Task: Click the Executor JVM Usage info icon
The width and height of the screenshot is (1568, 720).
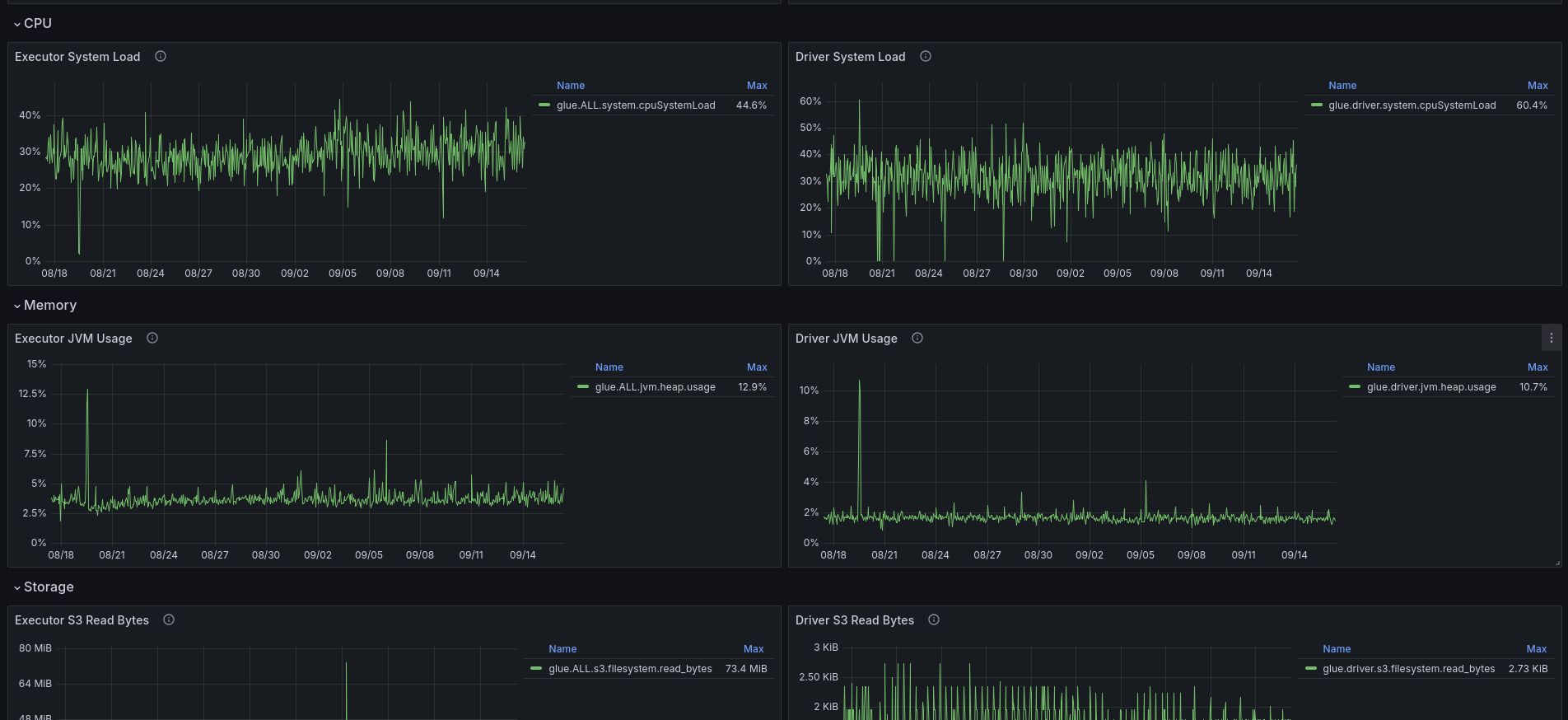Action: point(152,339)
